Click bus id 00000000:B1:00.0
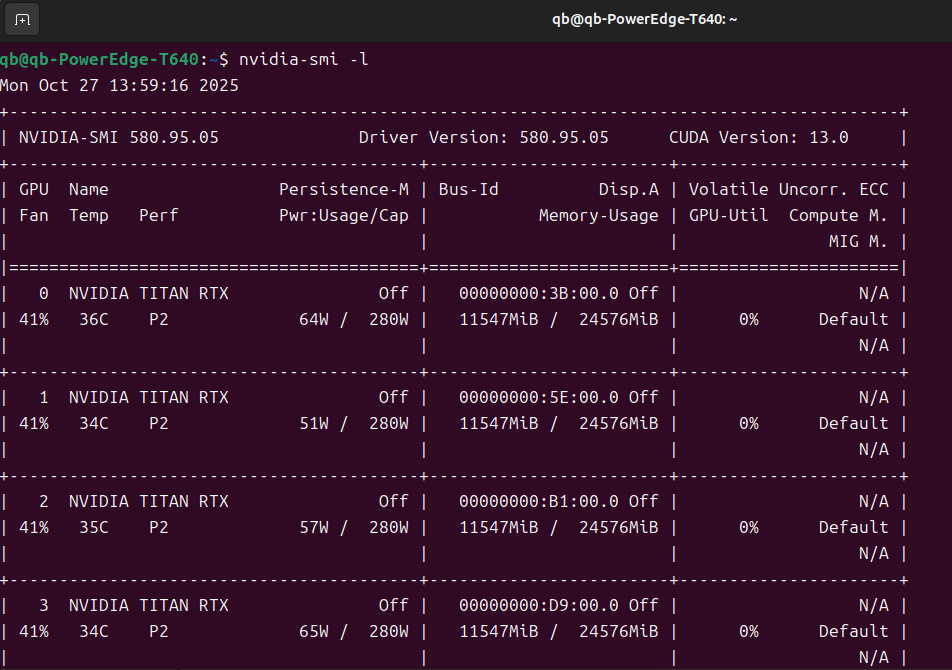Image resolution: width=952 pixels, height=670 pixels. click(x=539, y=502)
